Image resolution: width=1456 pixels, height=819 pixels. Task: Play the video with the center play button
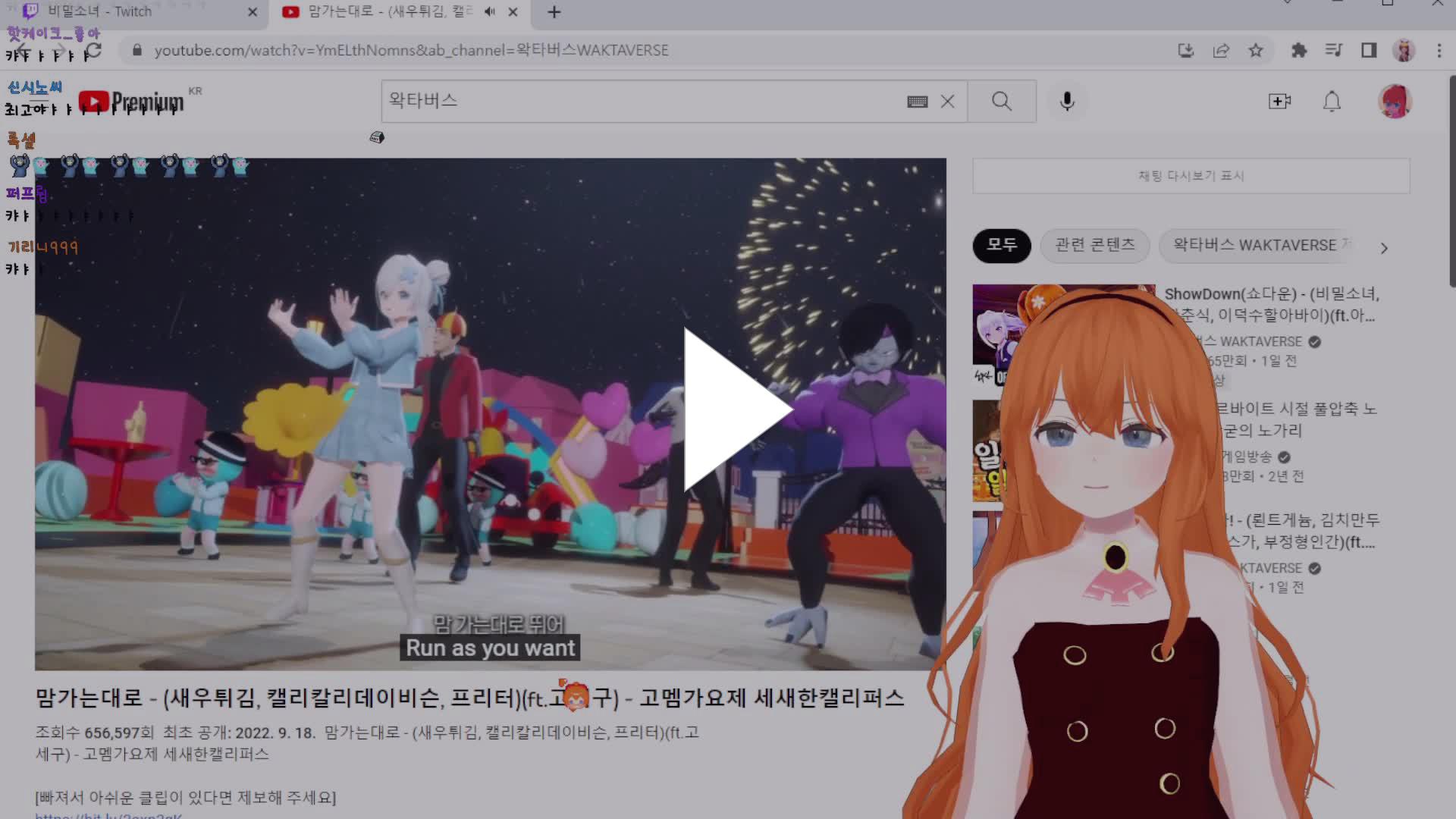pyautogui.click(x=728, y=408)
